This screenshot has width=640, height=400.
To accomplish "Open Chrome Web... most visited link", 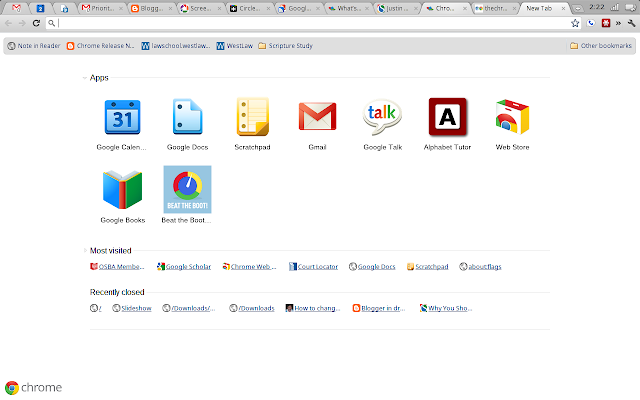I will coord(249,267).
